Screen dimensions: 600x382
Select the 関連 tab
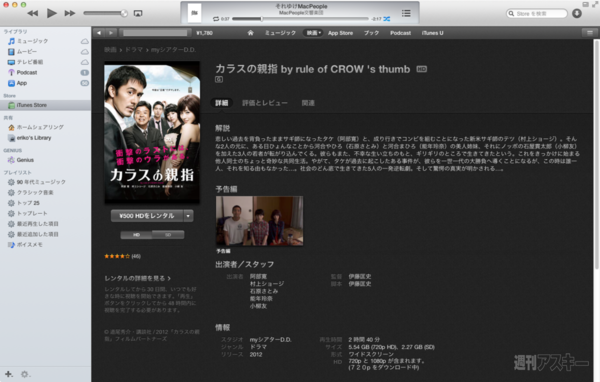[x=308, y=103]
